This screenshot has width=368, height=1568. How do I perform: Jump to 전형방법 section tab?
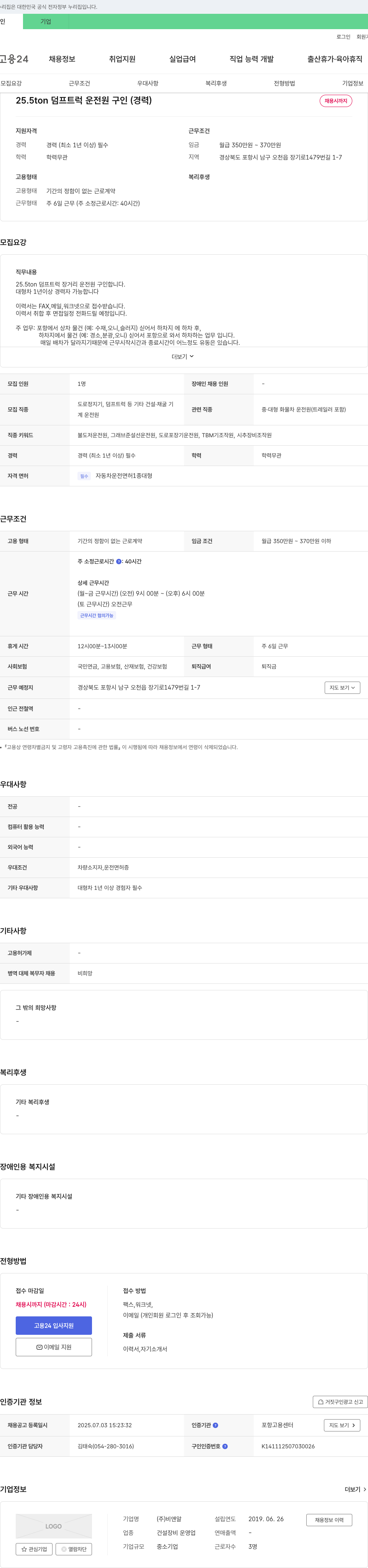tap(284, 83)
